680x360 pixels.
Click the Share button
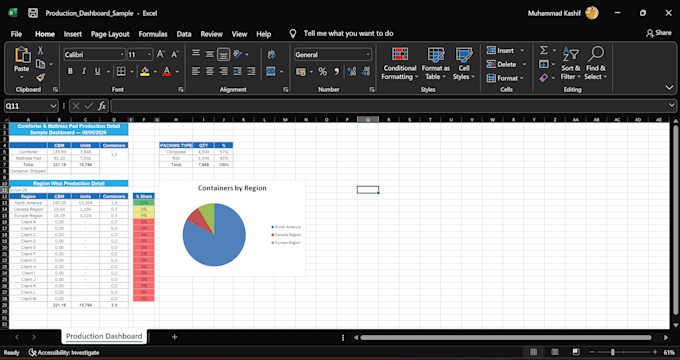coord(659,33)
